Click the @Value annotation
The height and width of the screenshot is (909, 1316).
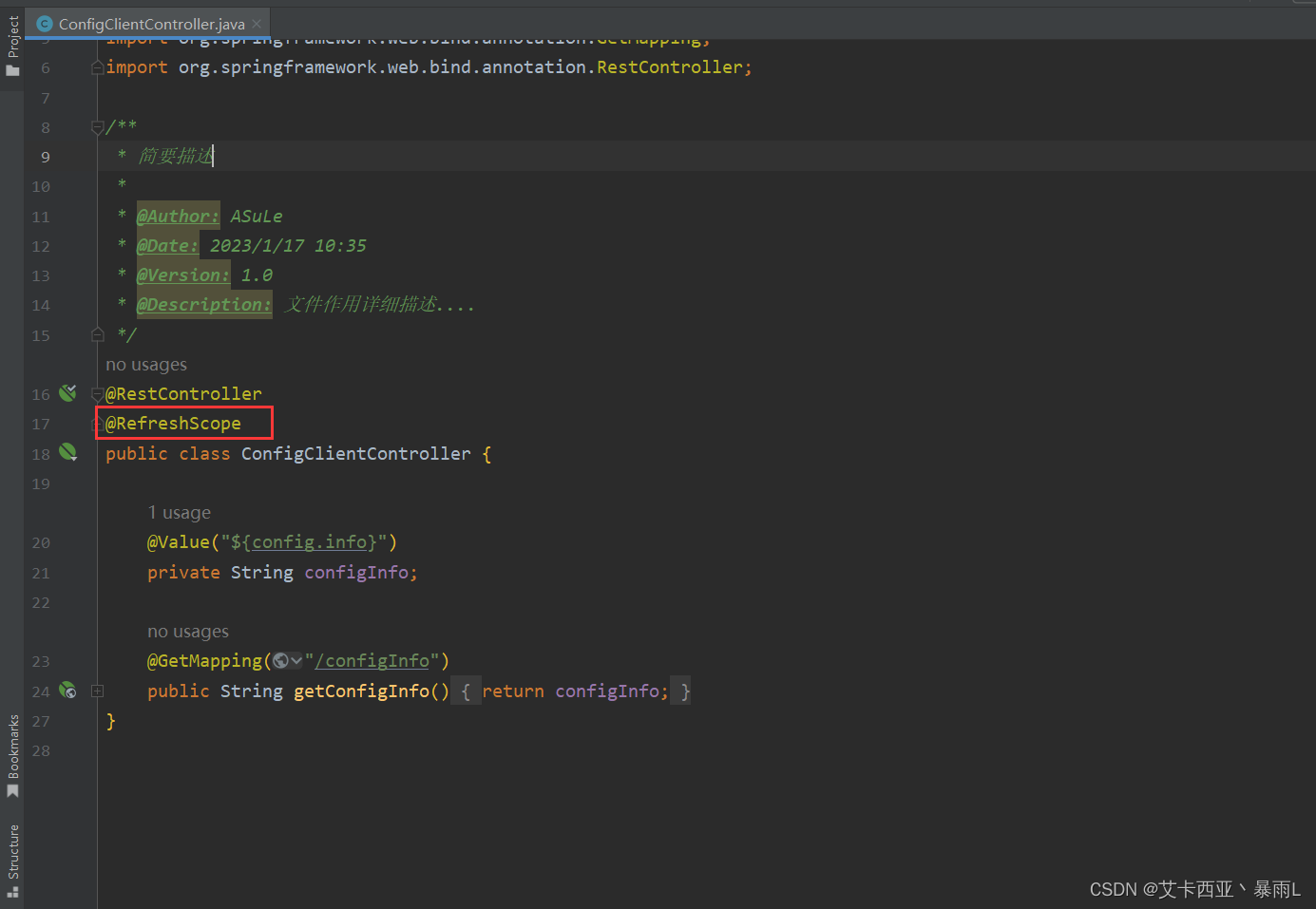tap(178, 542)
